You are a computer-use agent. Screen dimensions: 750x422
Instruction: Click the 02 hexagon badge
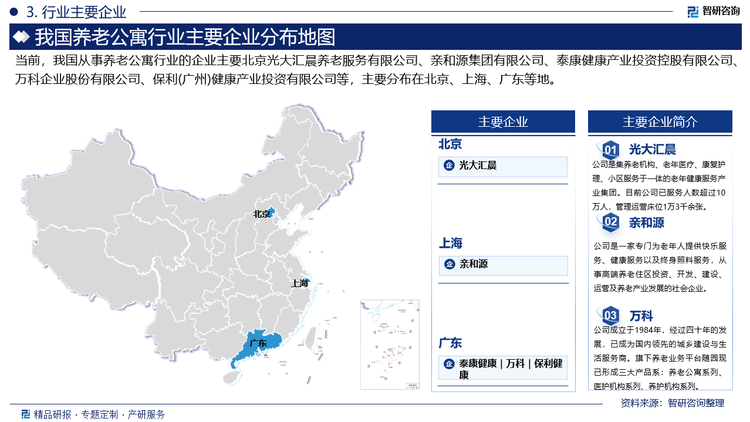point(610,222)
